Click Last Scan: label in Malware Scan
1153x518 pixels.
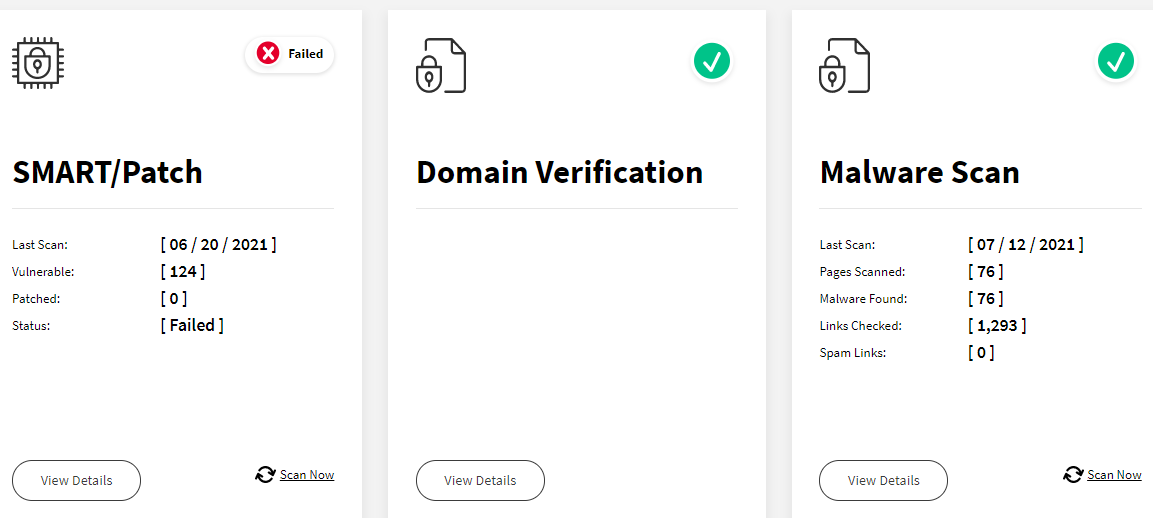point(847,245)
